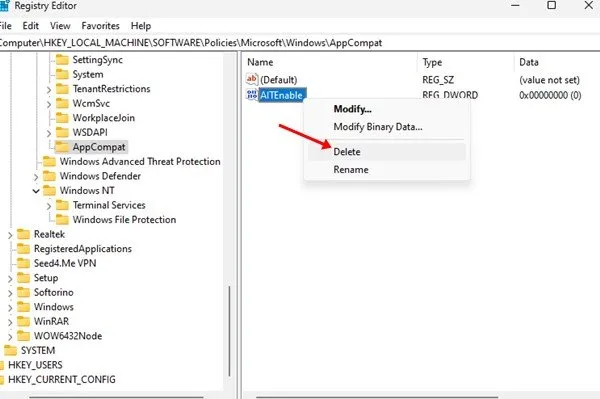The width and height of the screenshot is (600, 399).
Task: Click the tree pane horizontal scrollbar
Action: coord(116,397)
